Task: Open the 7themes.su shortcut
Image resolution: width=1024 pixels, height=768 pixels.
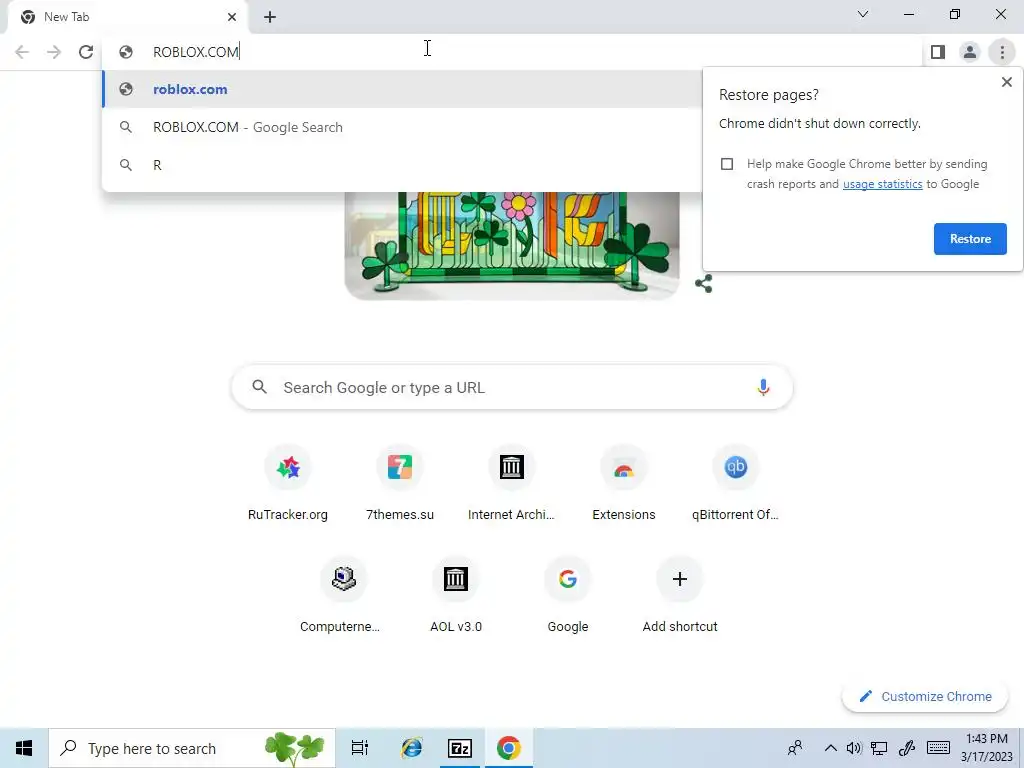Action: pos(400,483)
